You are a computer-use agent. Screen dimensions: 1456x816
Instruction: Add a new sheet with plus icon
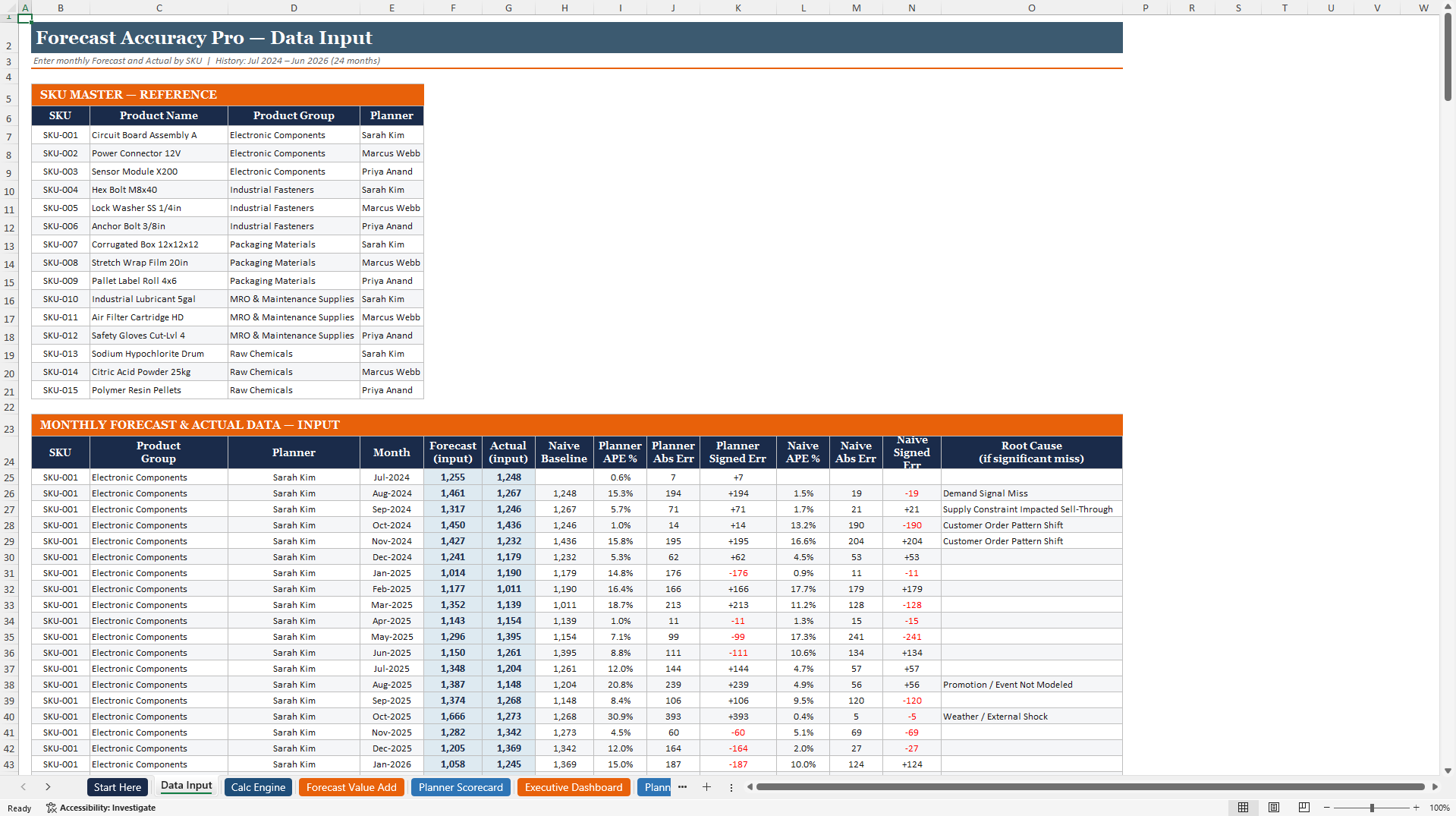[706, 787]
